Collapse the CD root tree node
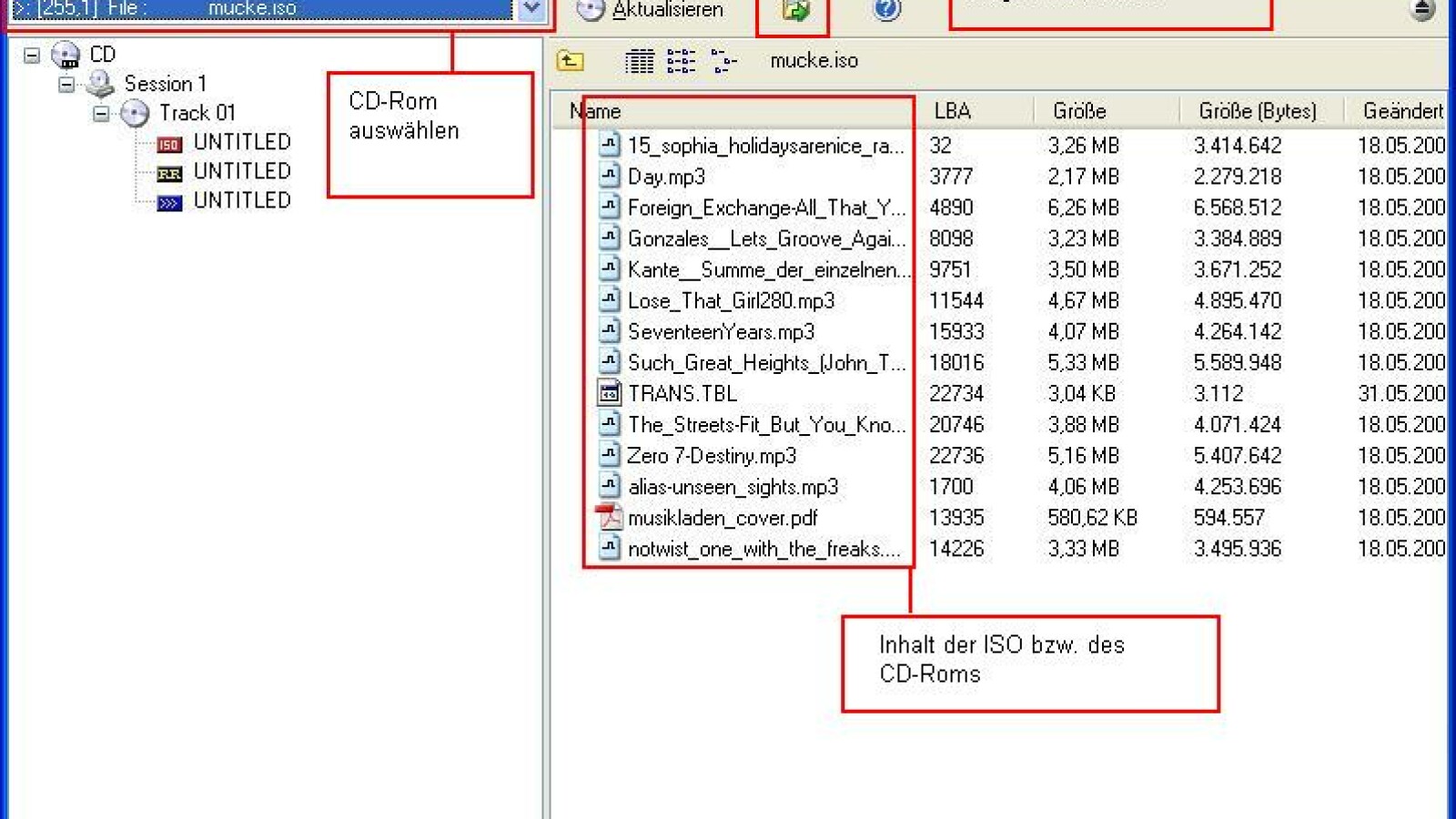Screen dimensions: 1456x819 coord(32,56)
